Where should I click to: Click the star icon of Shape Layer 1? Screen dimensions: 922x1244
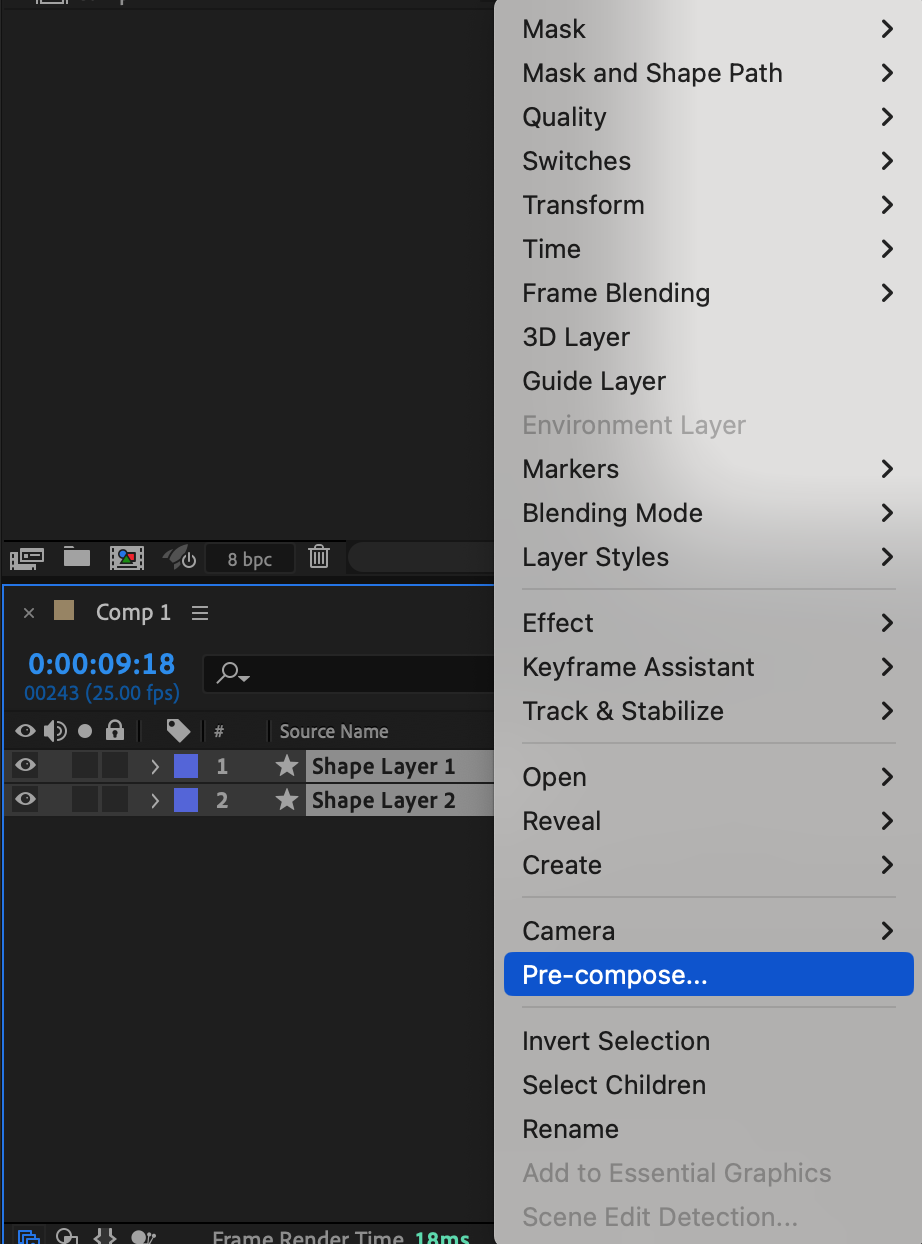point(287,767)
